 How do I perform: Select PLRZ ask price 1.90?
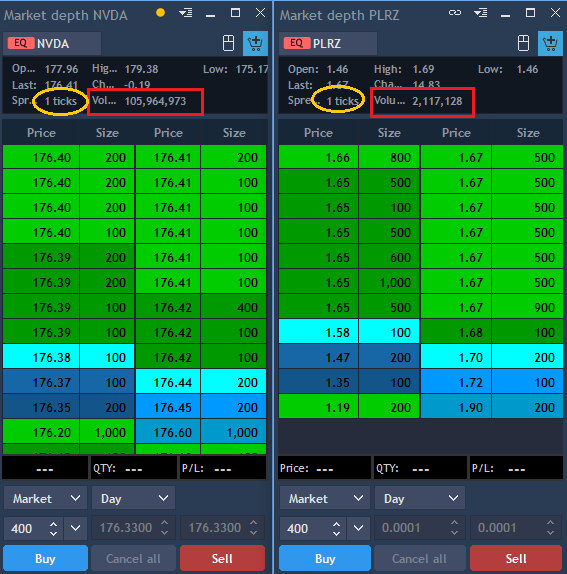(x=456, y=407)
